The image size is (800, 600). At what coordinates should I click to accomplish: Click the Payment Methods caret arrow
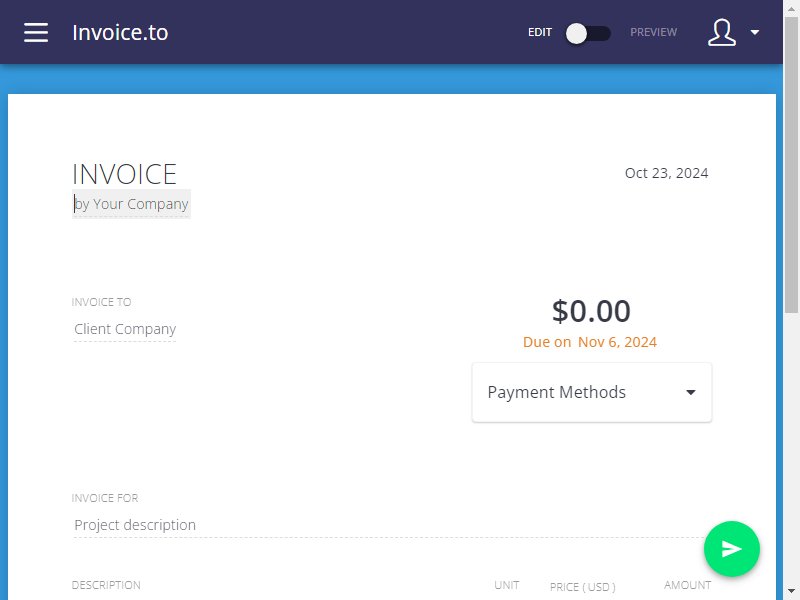(690, 392)
